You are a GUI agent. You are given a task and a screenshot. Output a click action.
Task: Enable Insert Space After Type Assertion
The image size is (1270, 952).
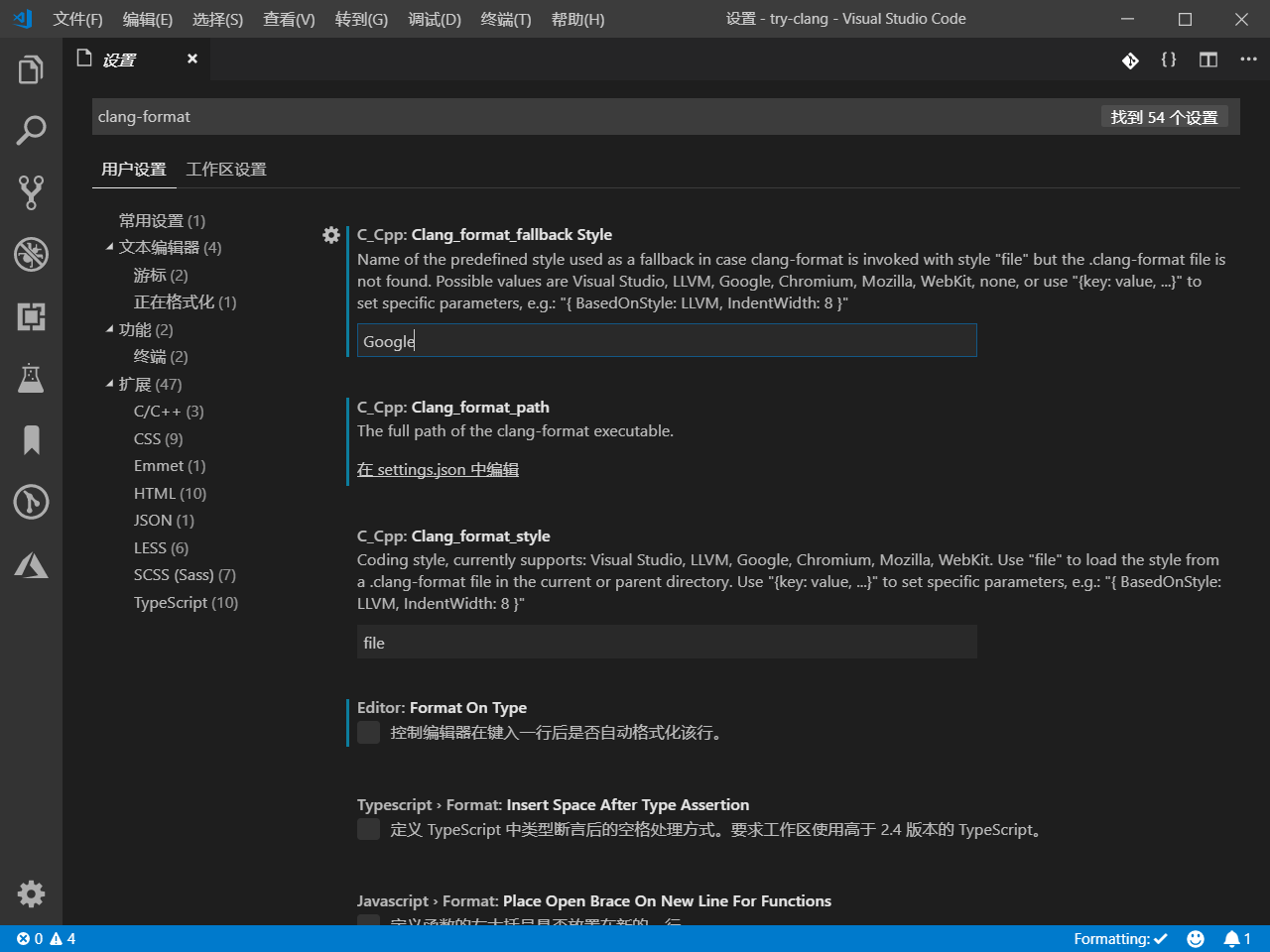coord(367,829)
